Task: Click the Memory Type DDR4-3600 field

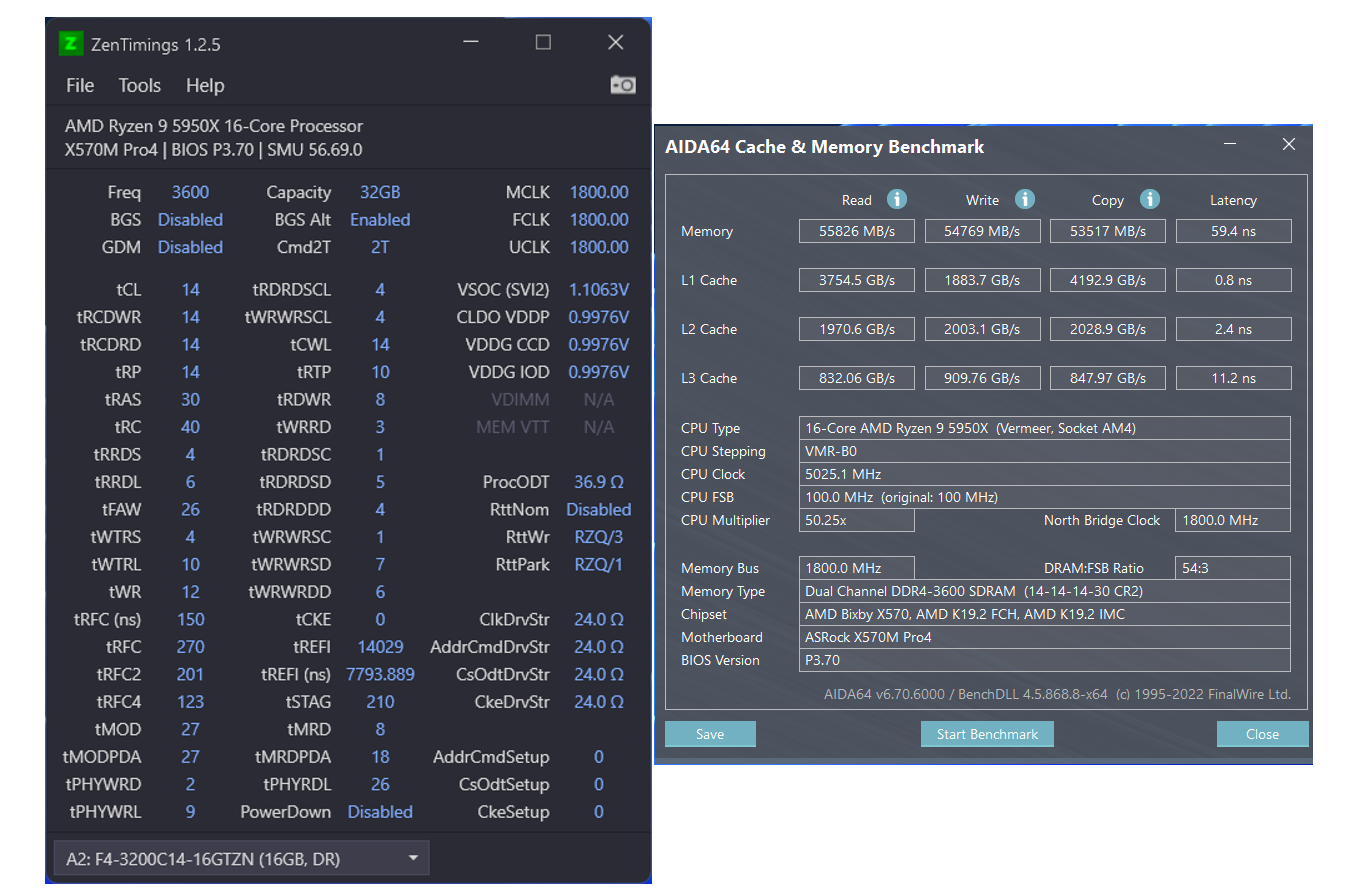Action: (1045, 591)
